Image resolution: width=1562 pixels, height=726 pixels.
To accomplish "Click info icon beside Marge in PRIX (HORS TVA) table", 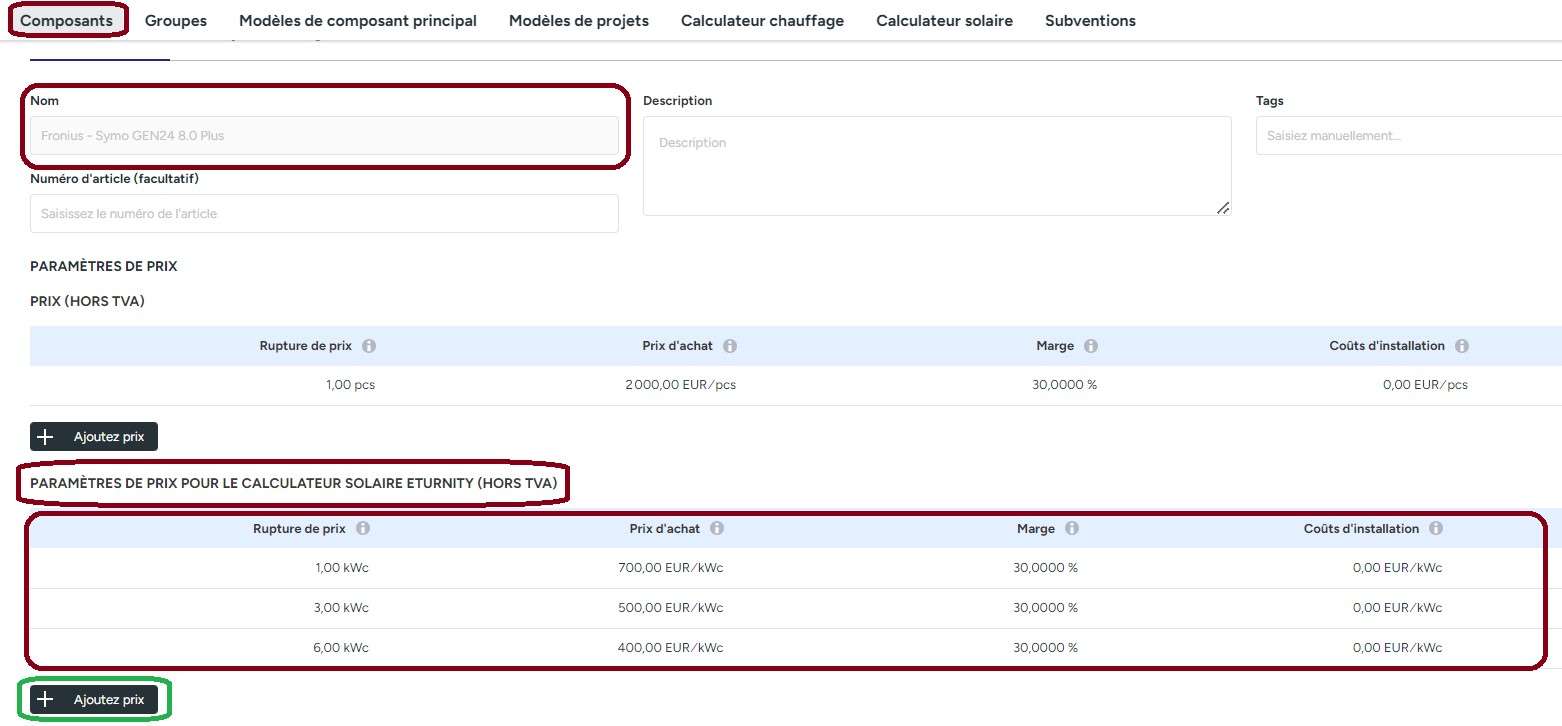I will (x=1091, y=346).
